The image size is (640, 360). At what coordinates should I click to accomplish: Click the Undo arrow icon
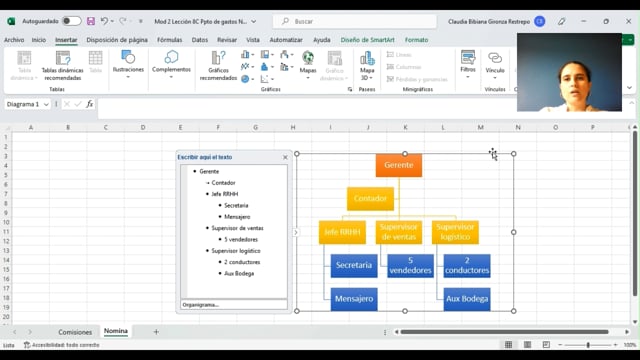point(104,21)
